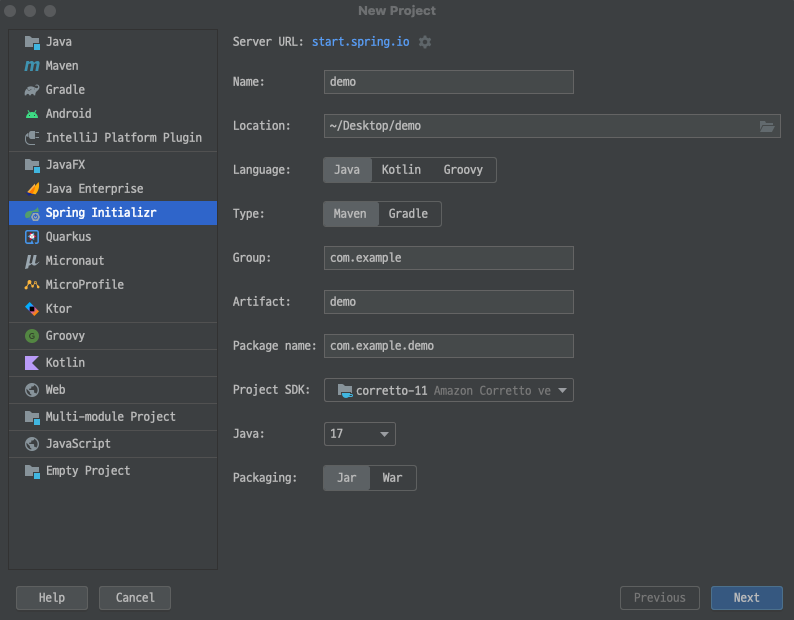The image size is (794, 620).
Task: Select the JavaScript globe icon
Action: click(x=32, y=444)
